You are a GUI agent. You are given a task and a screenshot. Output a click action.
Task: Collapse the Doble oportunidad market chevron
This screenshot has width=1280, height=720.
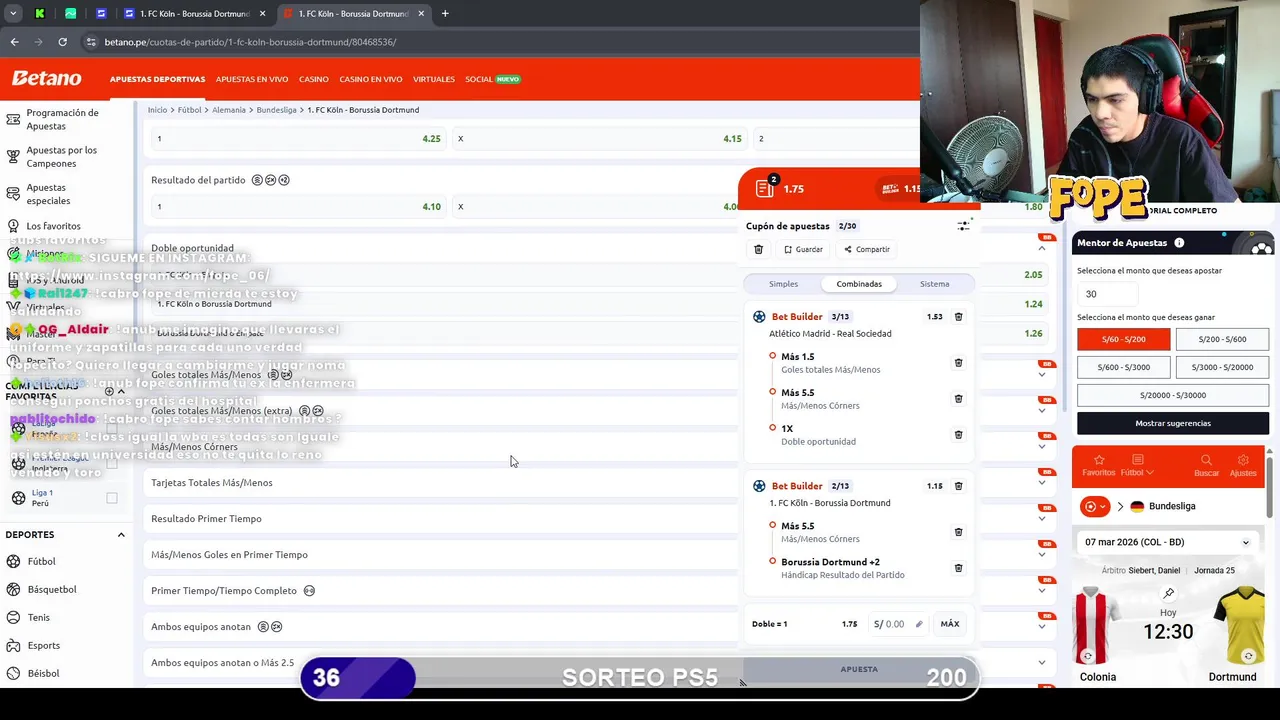1042,248
